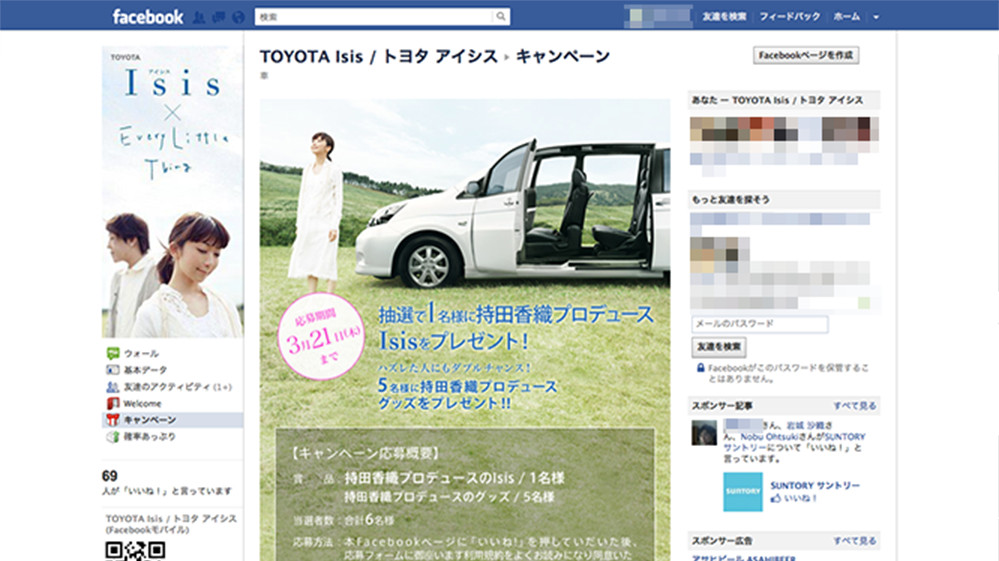This screenshot has height=561, width=999.
Task: Click the sponsored story user avatar
Action: pyautogui.click(x=704, y=433)
